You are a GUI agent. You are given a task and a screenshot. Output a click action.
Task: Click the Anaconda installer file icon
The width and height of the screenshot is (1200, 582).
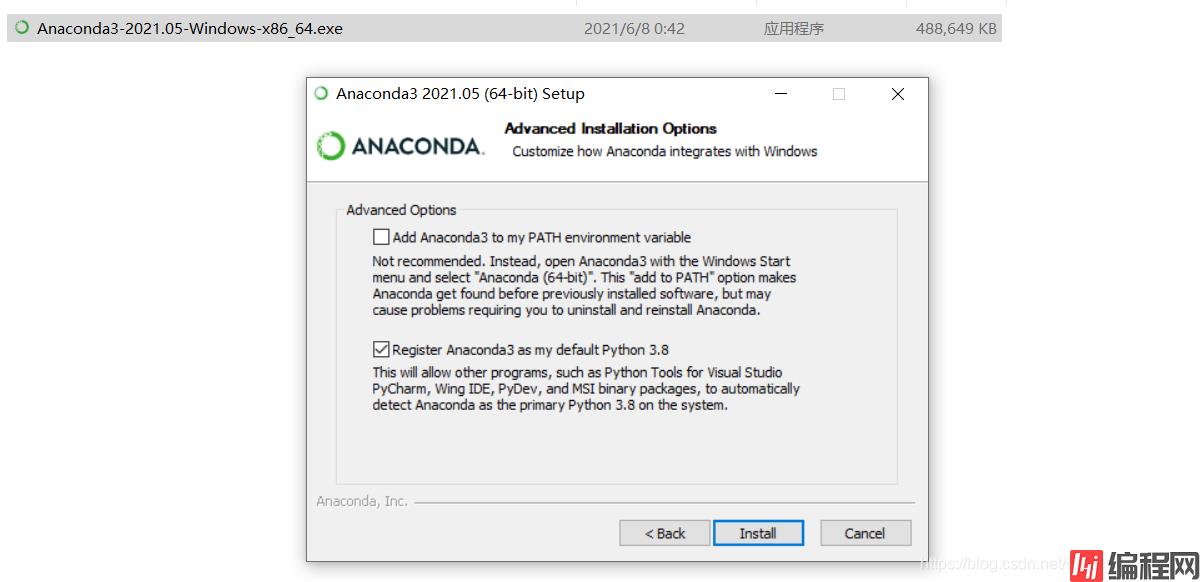pos(22,28)
